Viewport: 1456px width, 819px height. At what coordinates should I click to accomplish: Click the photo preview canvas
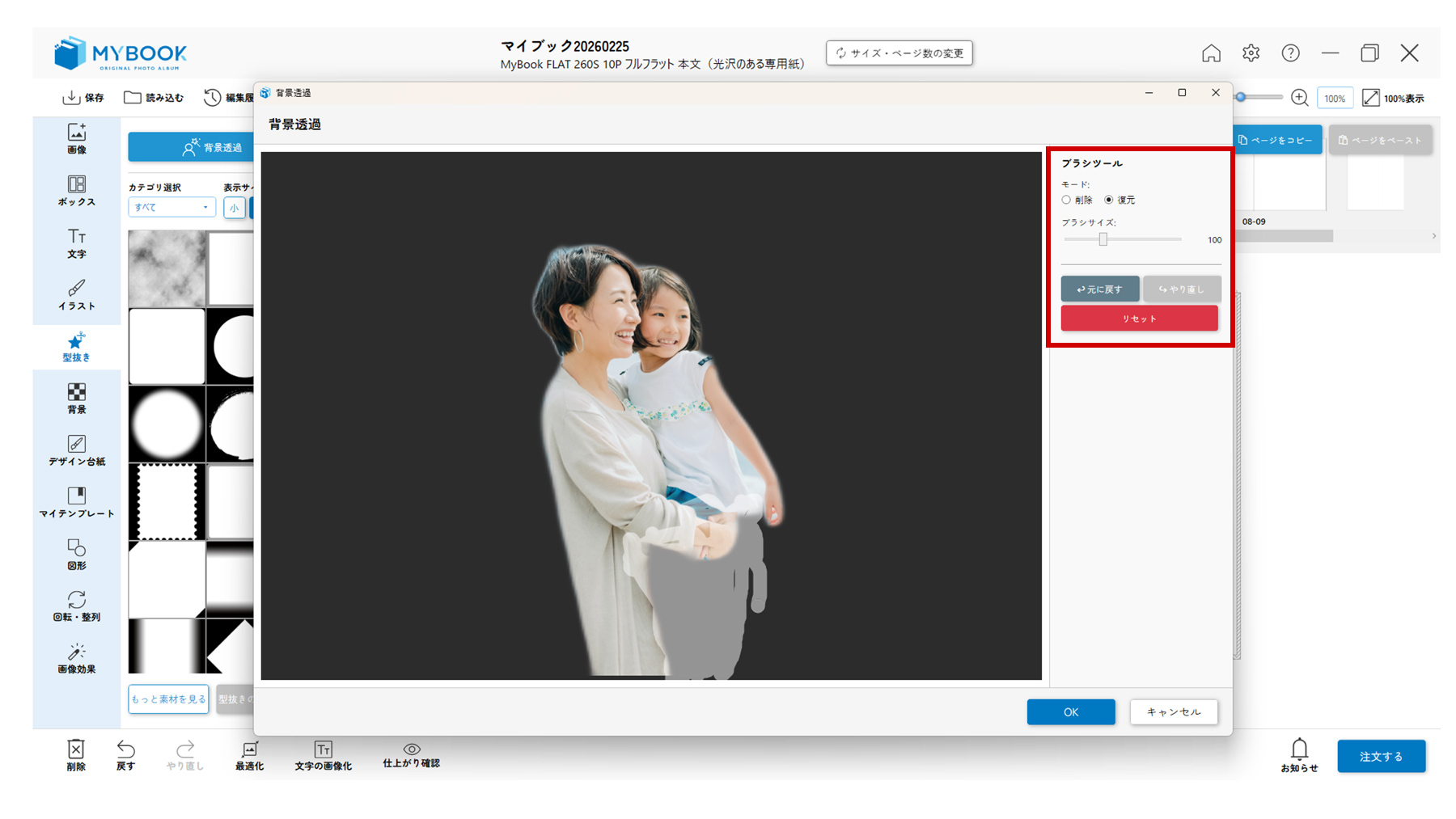[x=651, y=416]
